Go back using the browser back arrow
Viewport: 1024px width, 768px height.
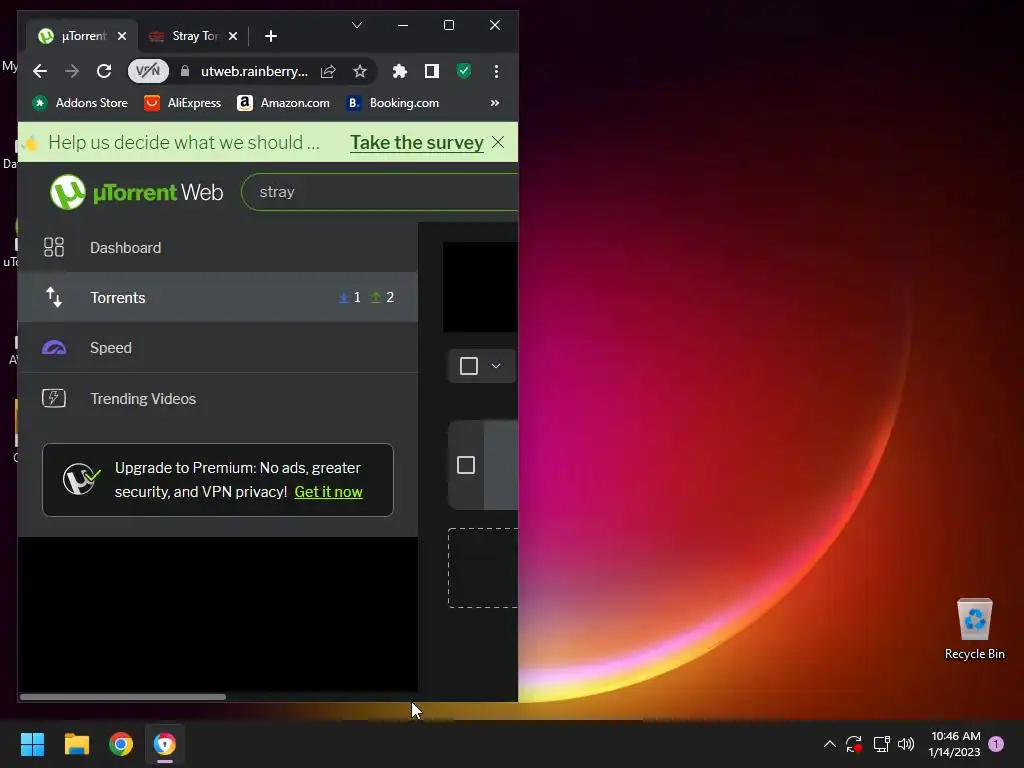pyautogui.click(x=40, y=71)
